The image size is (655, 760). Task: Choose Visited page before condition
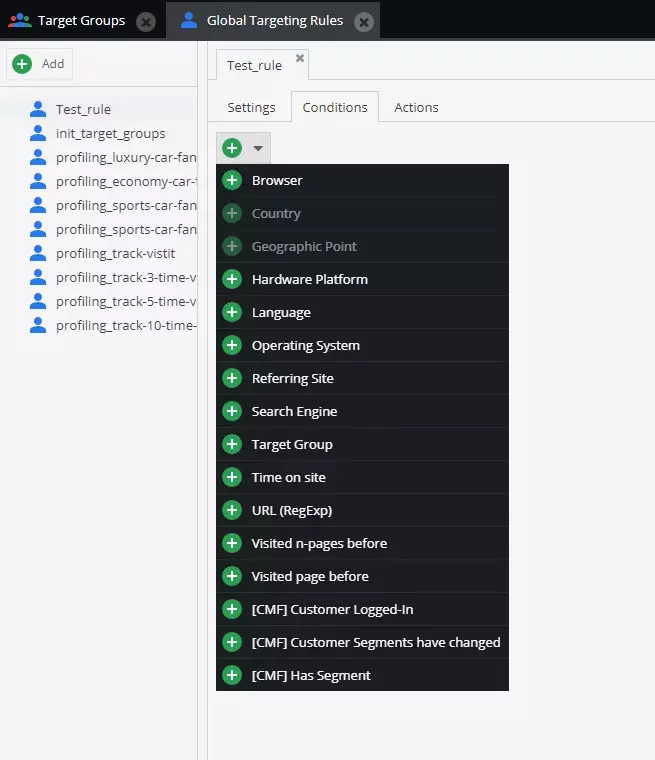coord(362,576)
